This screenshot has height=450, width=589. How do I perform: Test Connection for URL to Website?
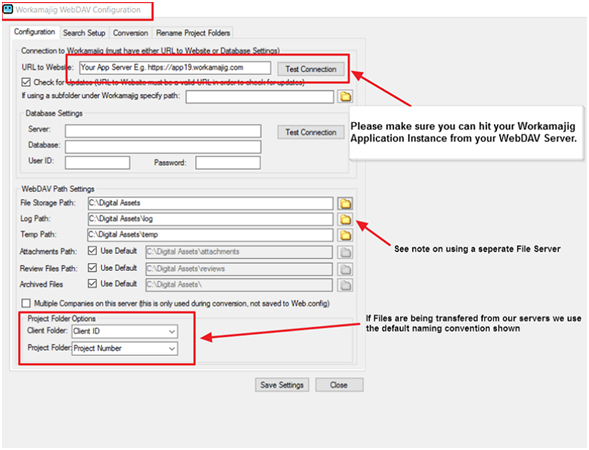pyautogui.click(x=311, y=69)
